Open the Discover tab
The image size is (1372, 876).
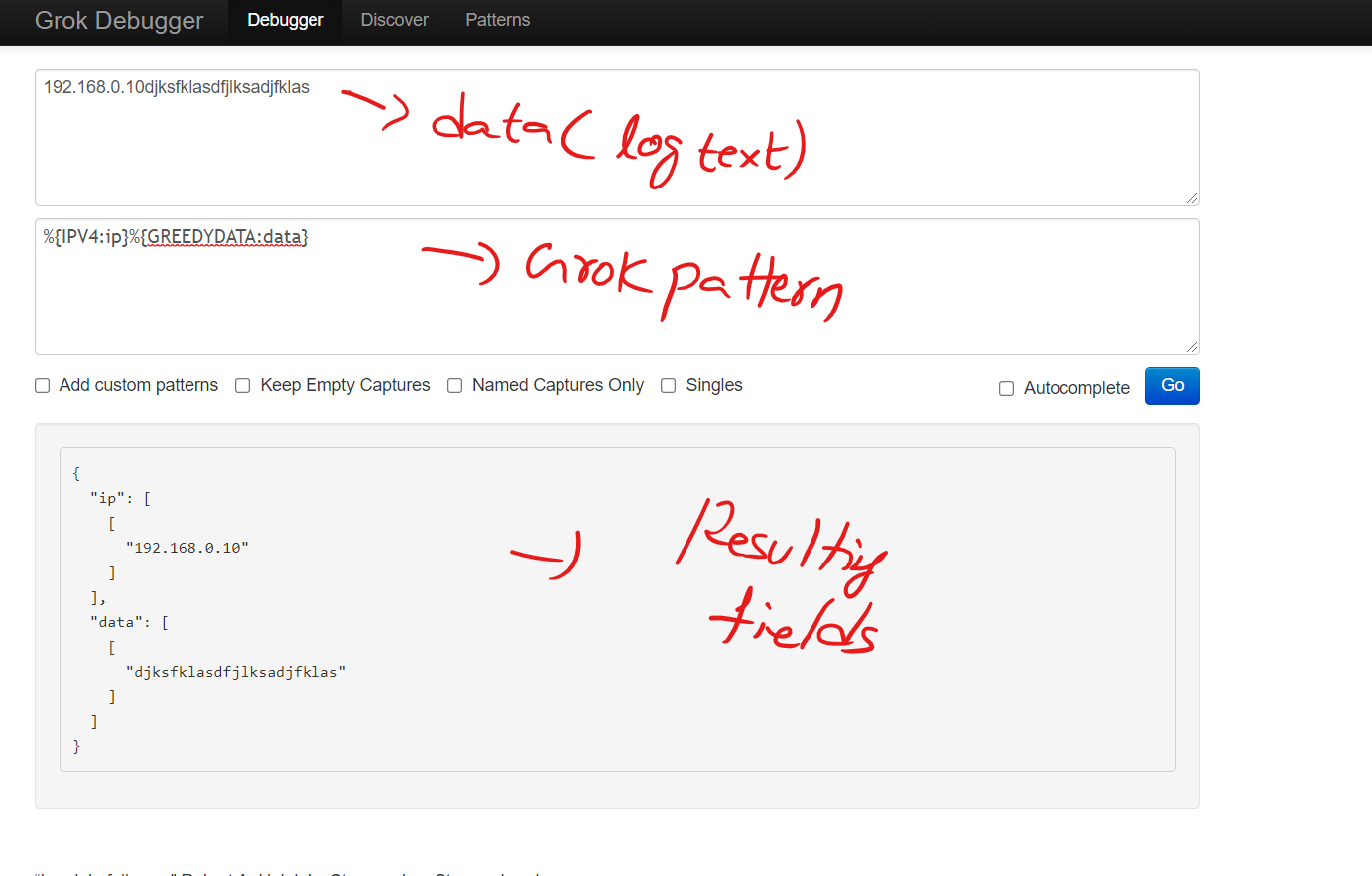(x=395, y=20)
